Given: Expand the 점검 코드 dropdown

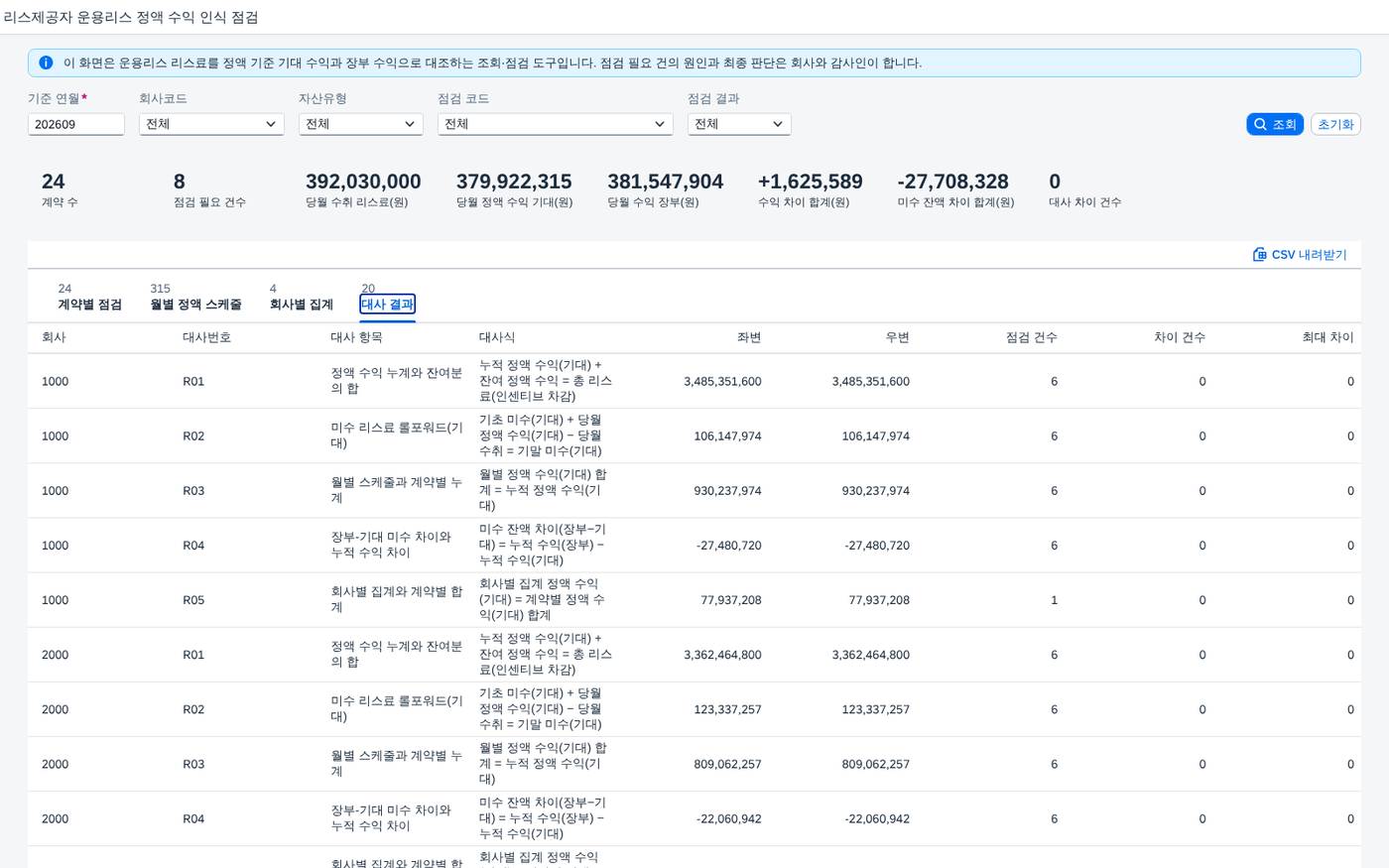Looking at the screenshot, I should point(556,124).
